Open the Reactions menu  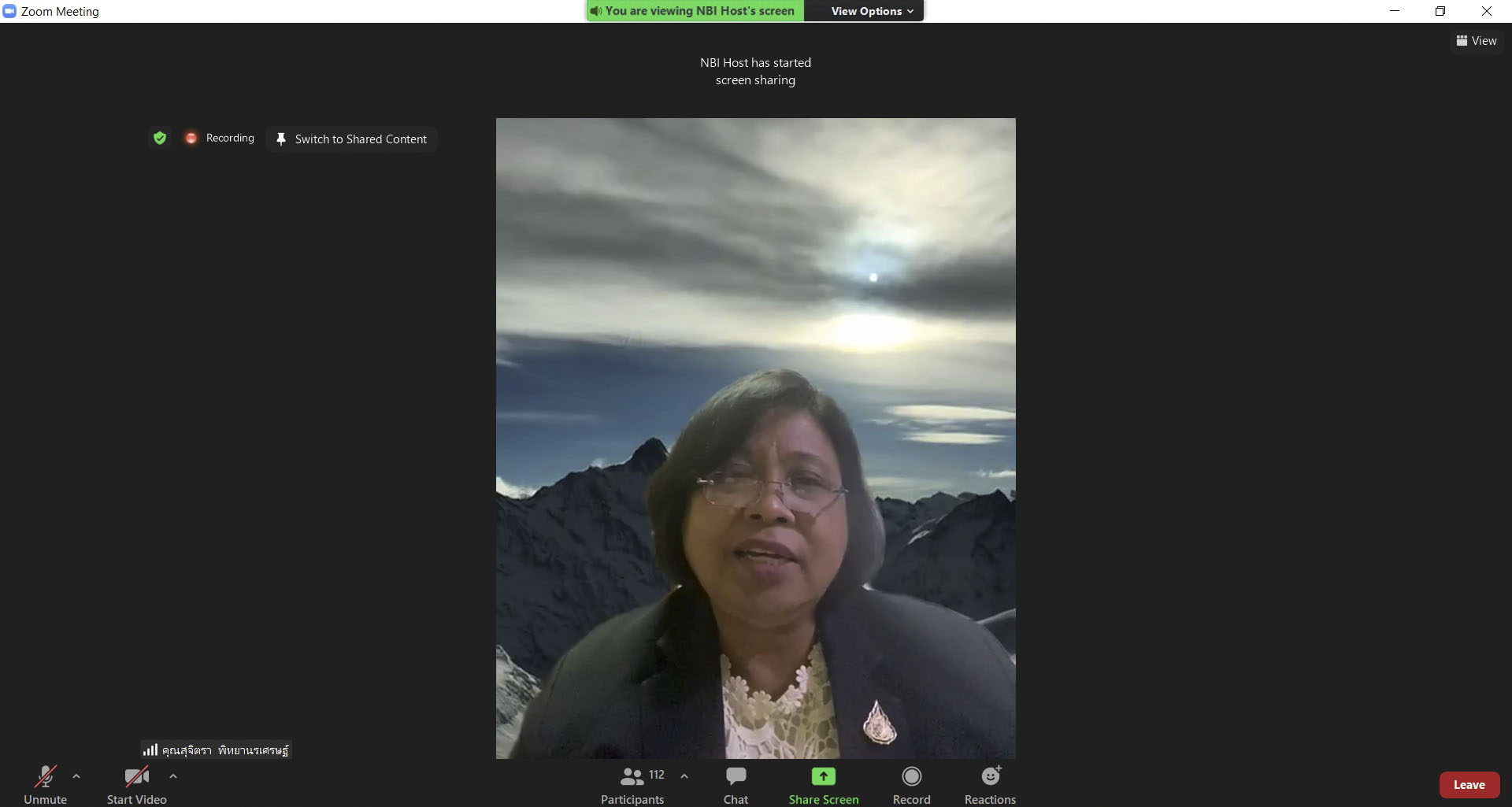(x=991, y=785)
